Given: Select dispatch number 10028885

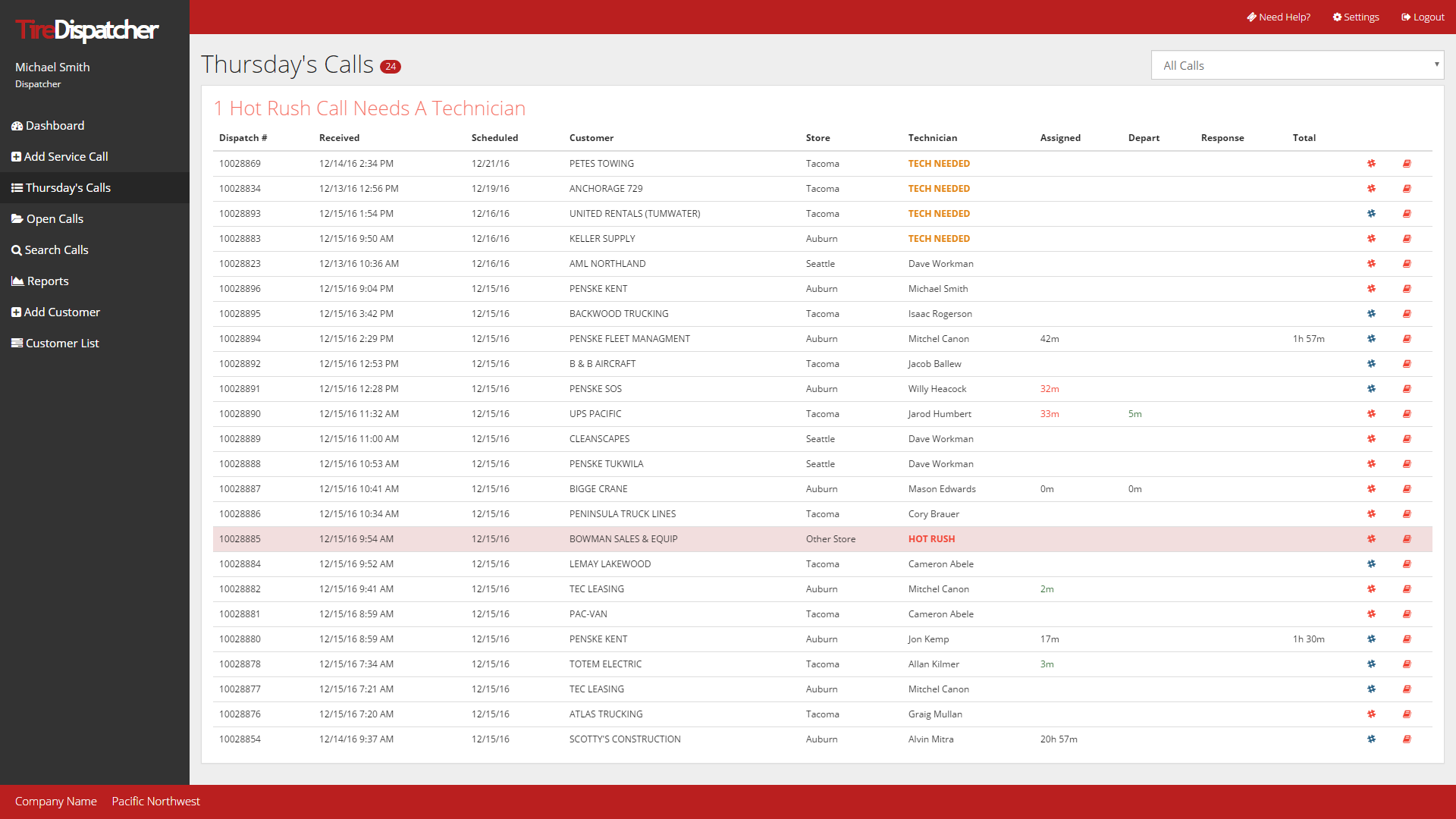Looking at the screenshot, I should pyautogui.click(x=240, y=539).
